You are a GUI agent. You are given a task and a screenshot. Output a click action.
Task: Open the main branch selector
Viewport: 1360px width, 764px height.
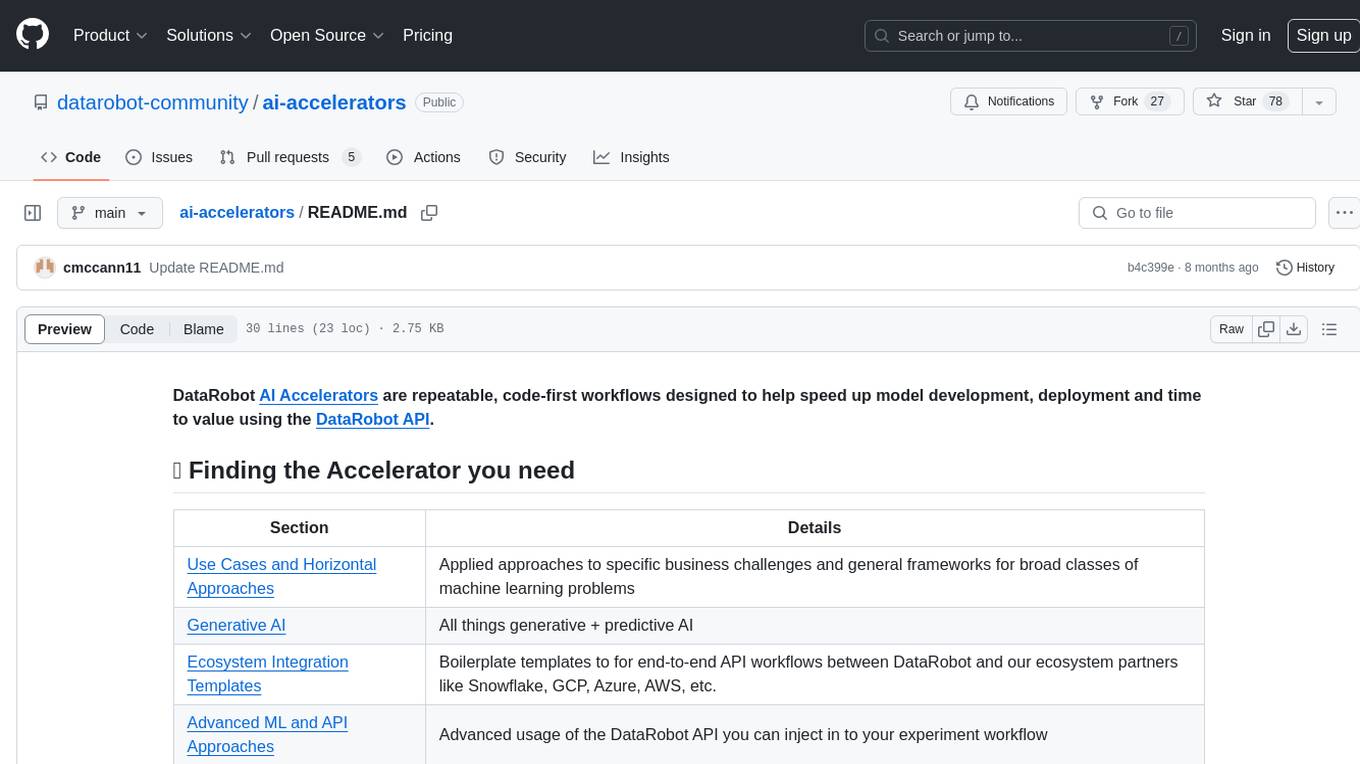tap(109, 213)
